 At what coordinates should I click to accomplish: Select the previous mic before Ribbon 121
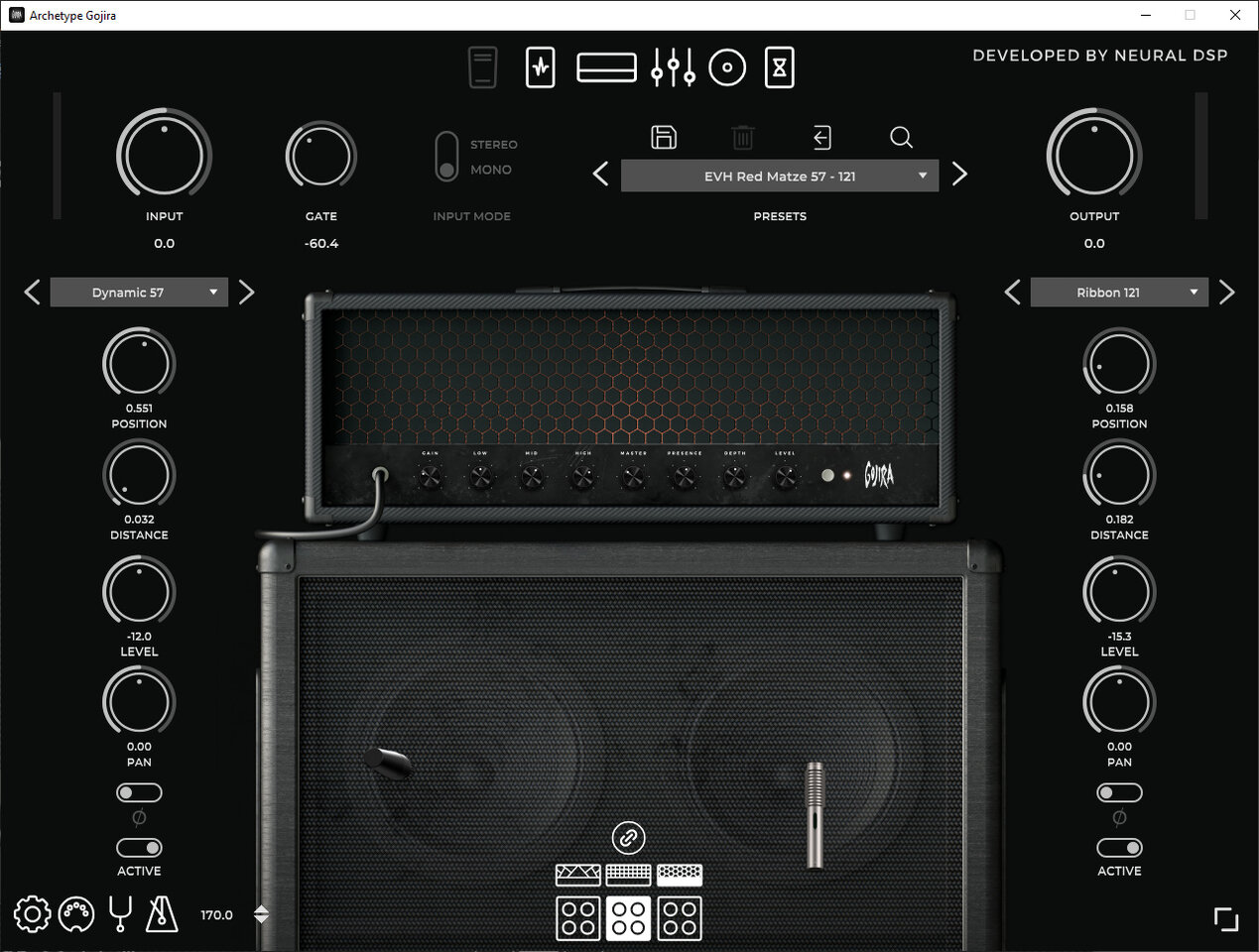point(1012,293)
